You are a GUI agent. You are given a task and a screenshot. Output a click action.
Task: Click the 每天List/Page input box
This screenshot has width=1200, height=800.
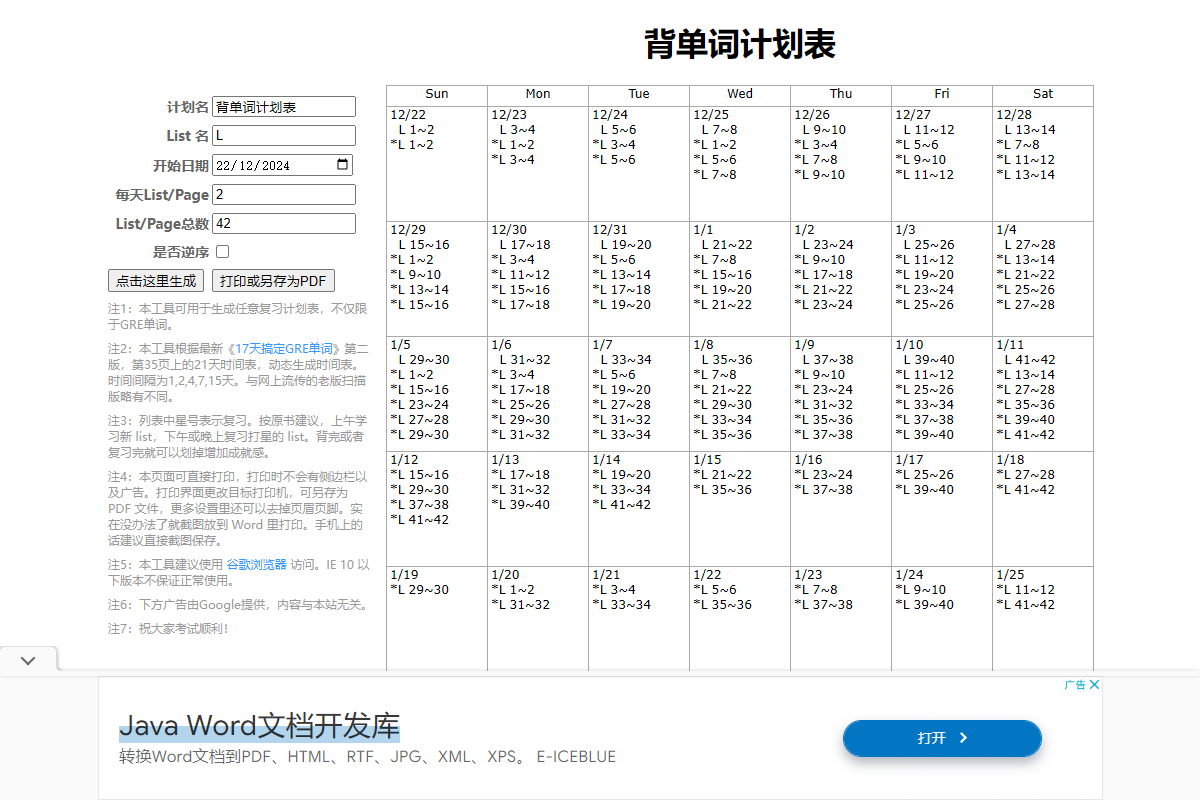click(x=283, y=194)
